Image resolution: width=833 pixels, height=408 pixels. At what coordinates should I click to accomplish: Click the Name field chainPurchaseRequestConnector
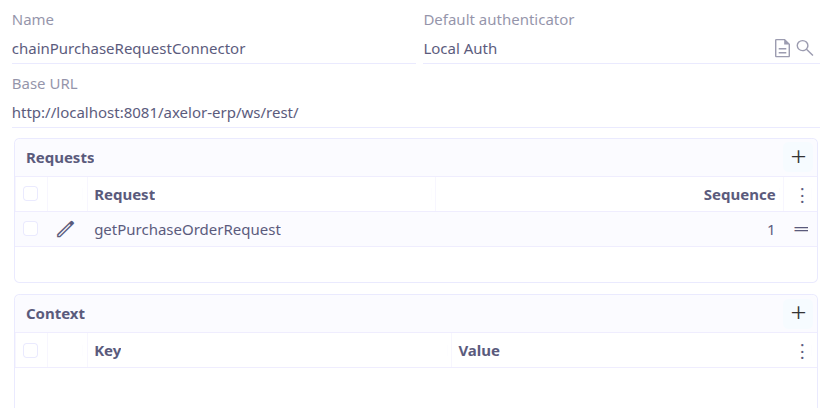[212, 49]
